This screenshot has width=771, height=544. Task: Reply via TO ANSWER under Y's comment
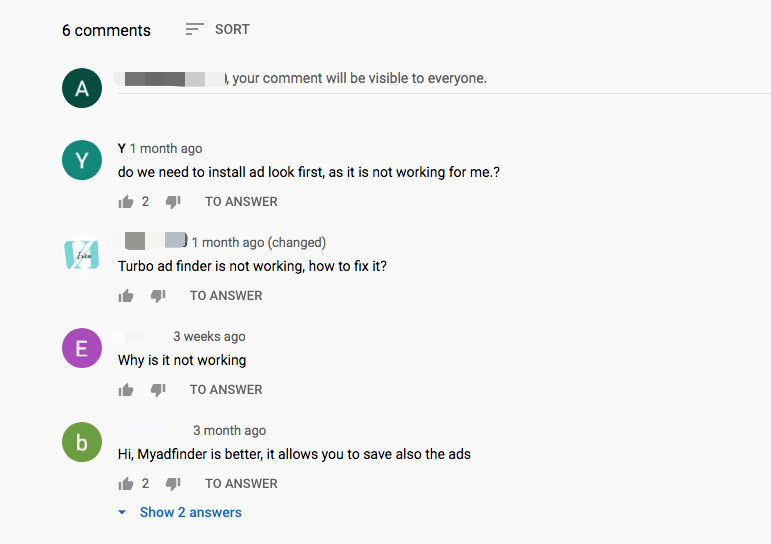coord(241,202)
